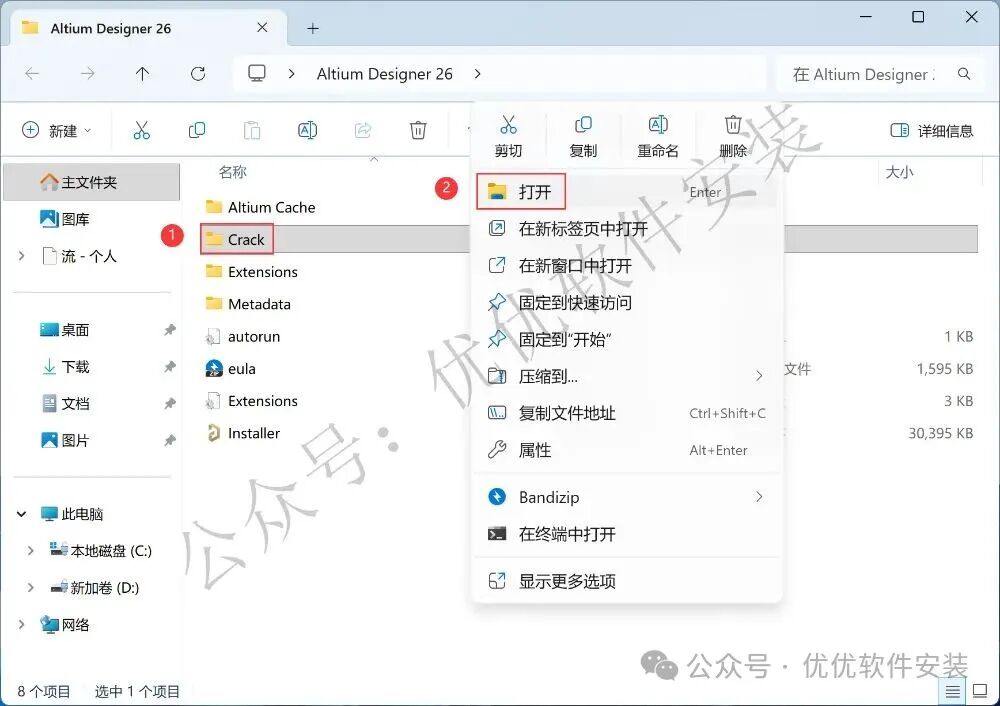Unpin 桌面 using its pin icon
Image resolution: width=1000 pixels, height=706 pixels.
tap(170, 330)
